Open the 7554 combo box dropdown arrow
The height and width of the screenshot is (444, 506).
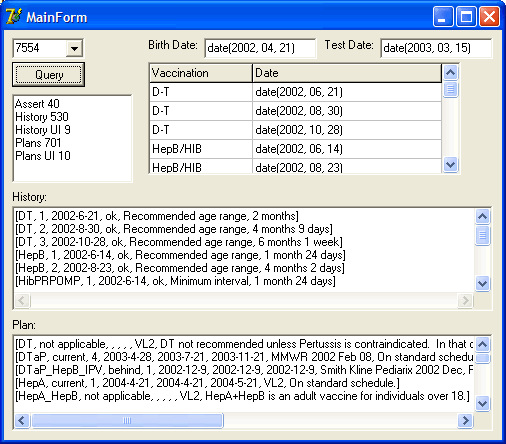pos(74,48)
